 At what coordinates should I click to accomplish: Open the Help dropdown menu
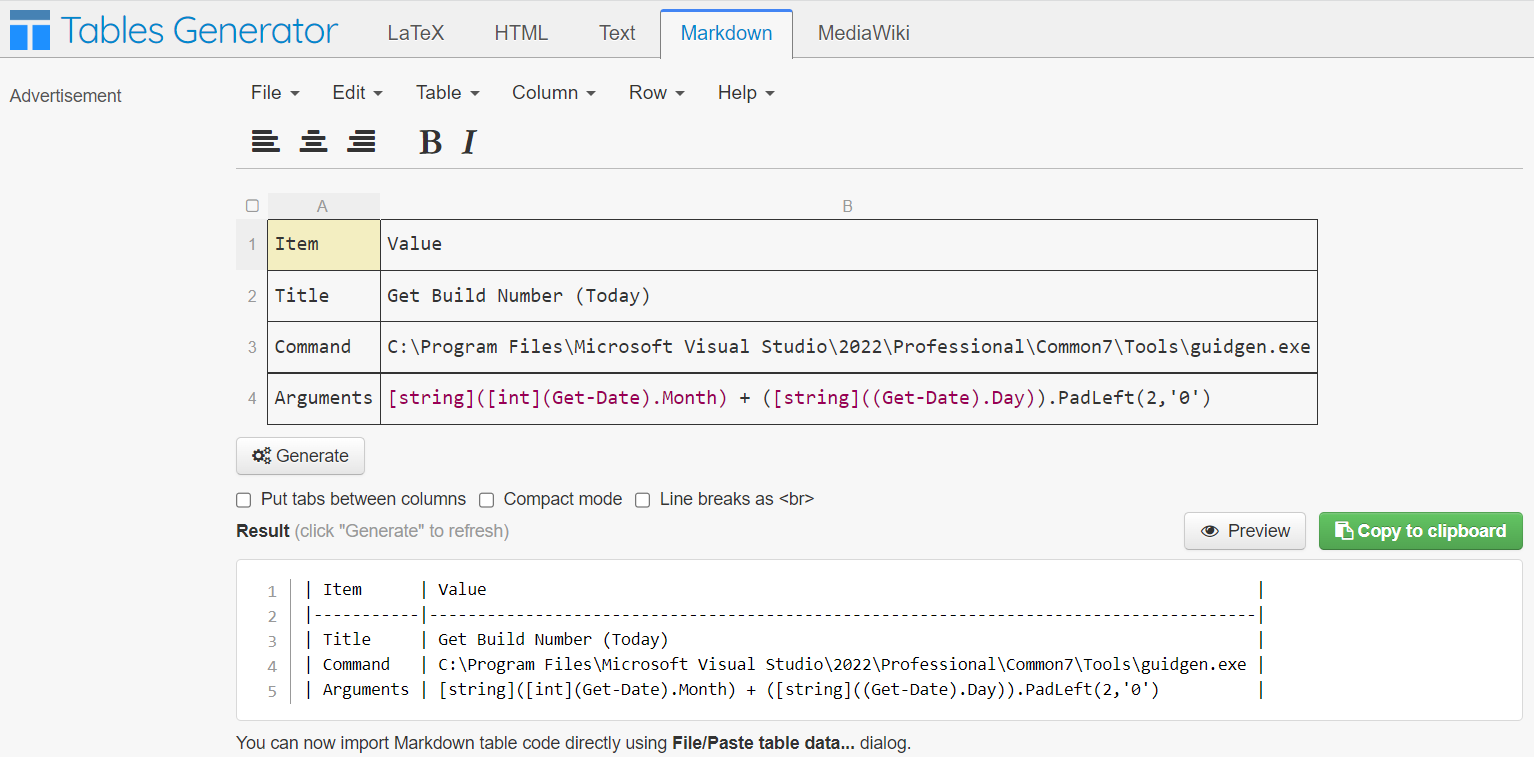pos(746,93)
